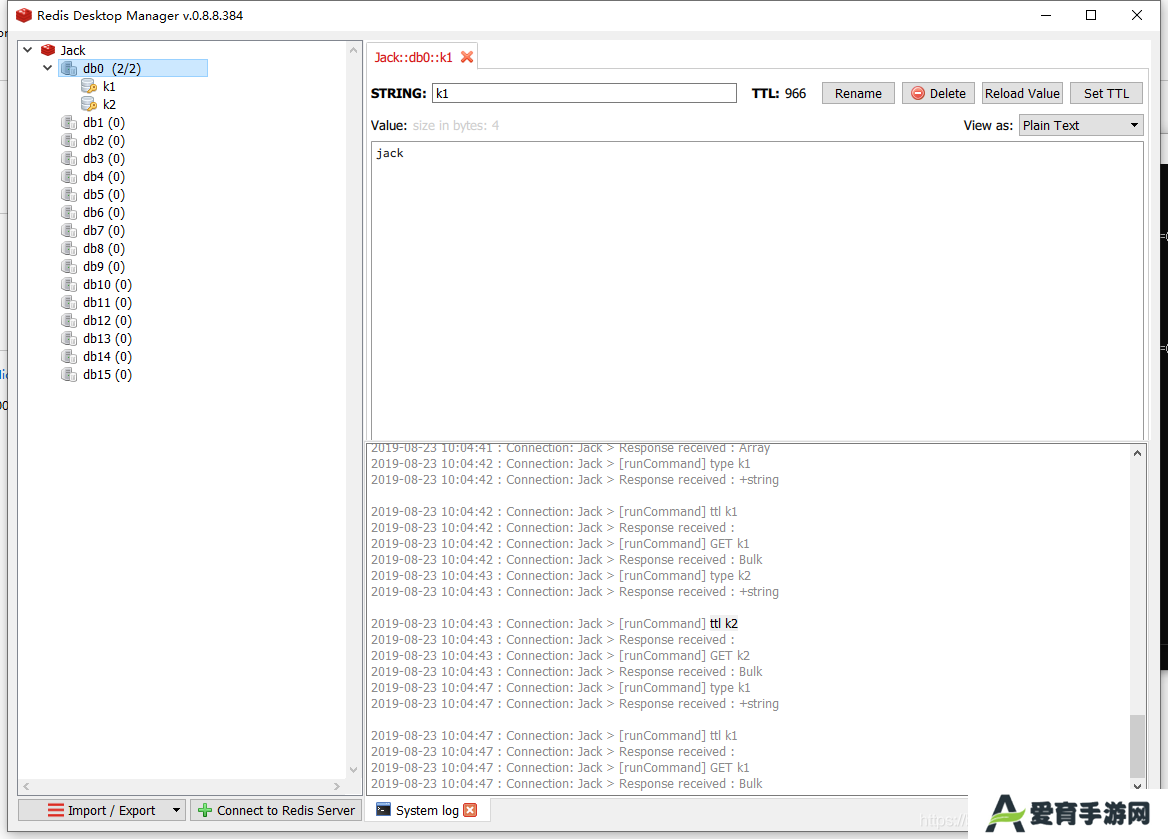Select the System log tab
The height and width of the screenshot is (839, 1168).
click(x=427, y=810)
